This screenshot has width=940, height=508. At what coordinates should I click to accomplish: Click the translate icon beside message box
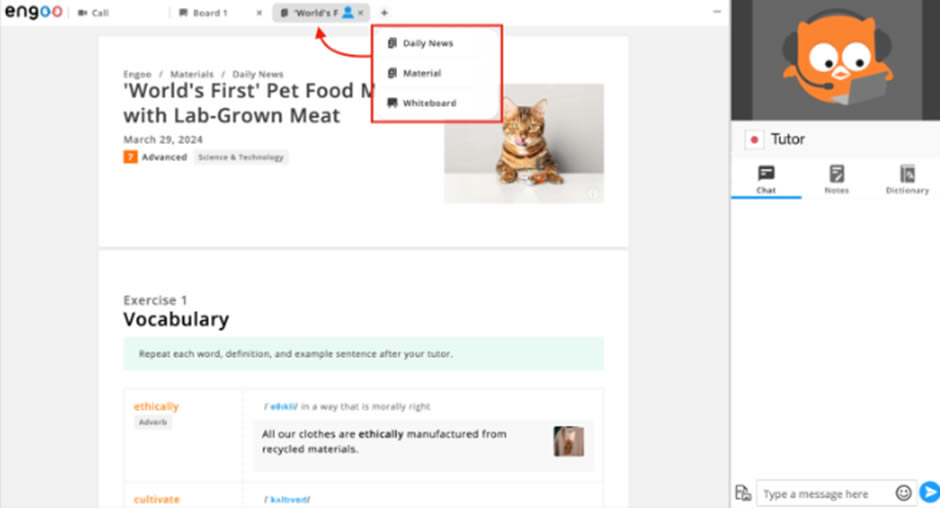coord(743,493)
